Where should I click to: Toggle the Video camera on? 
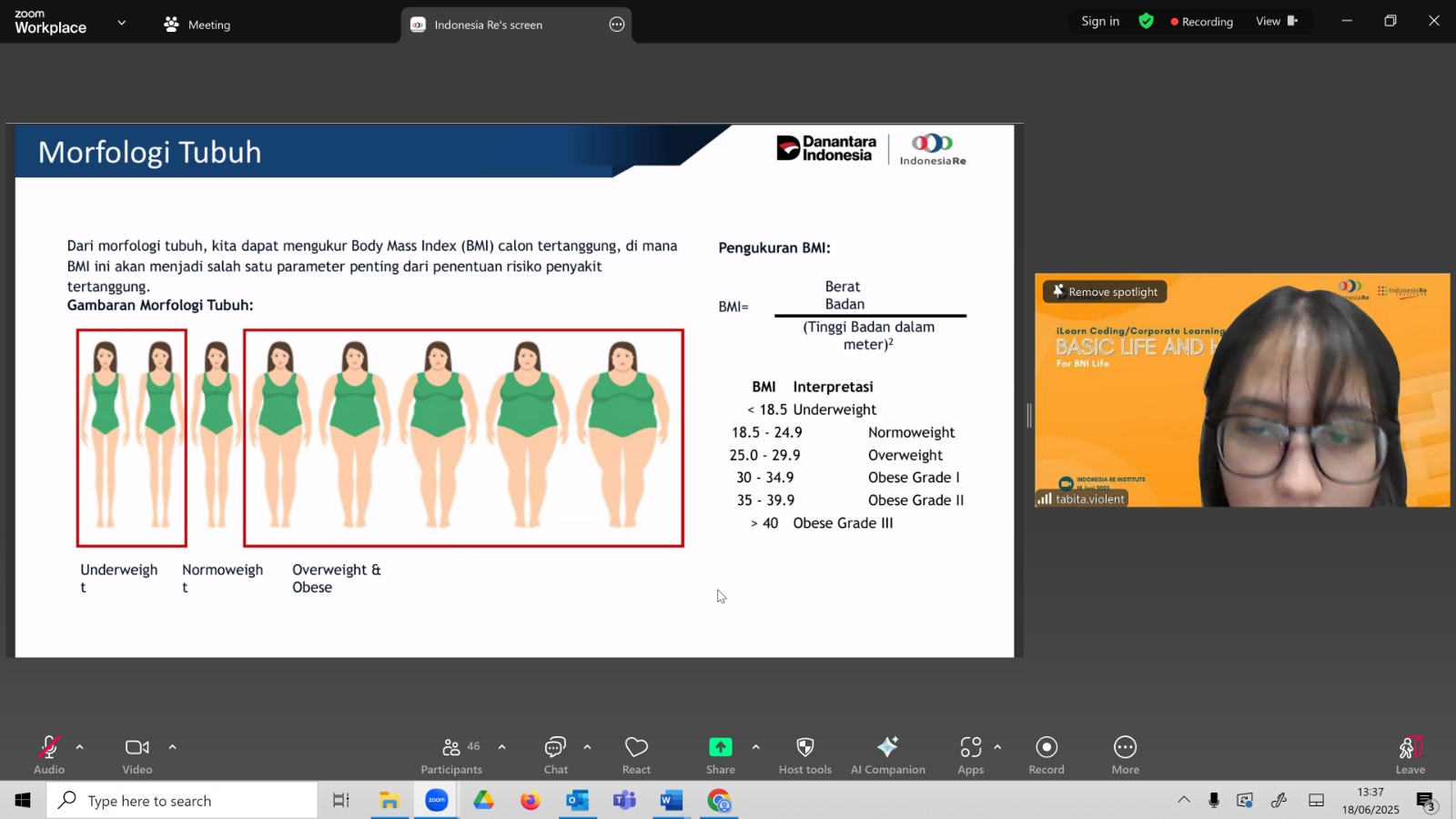click(x=137, y=747)
